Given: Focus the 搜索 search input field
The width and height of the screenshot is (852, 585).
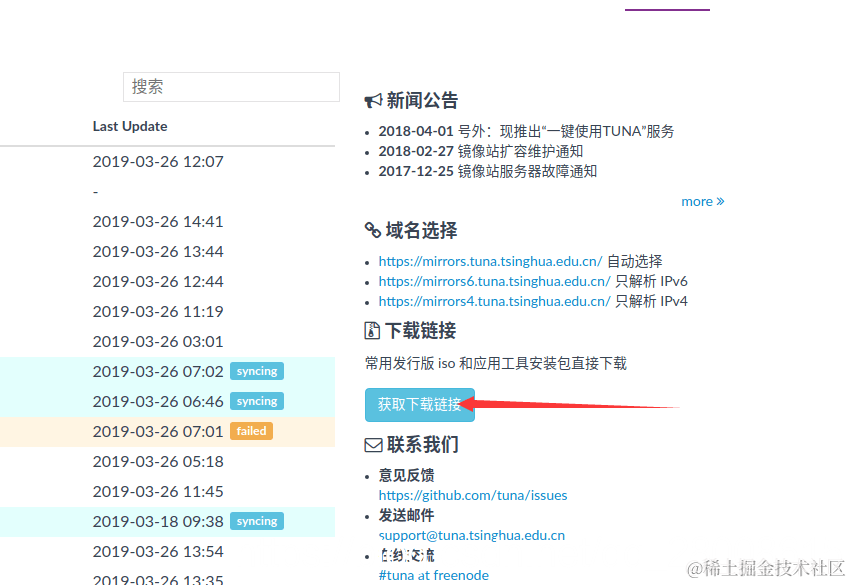Looking at the screenshot, I should point(231,87).
